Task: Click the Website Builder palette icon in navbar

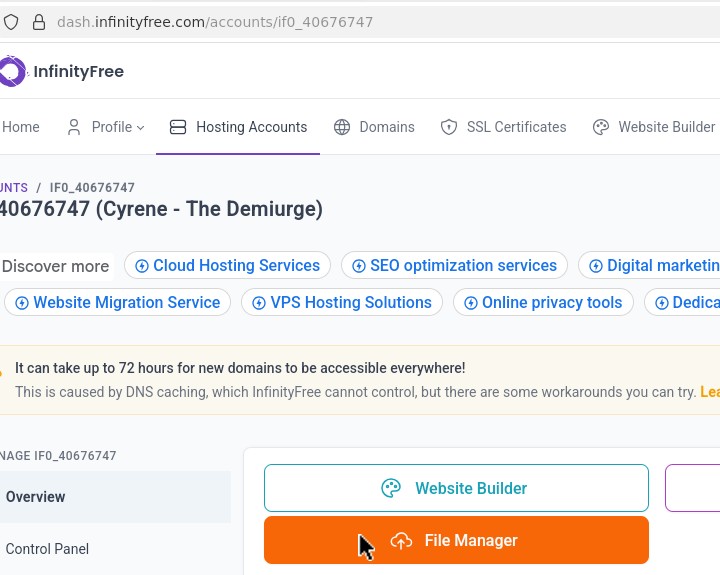Action: (x=601, y=127)
